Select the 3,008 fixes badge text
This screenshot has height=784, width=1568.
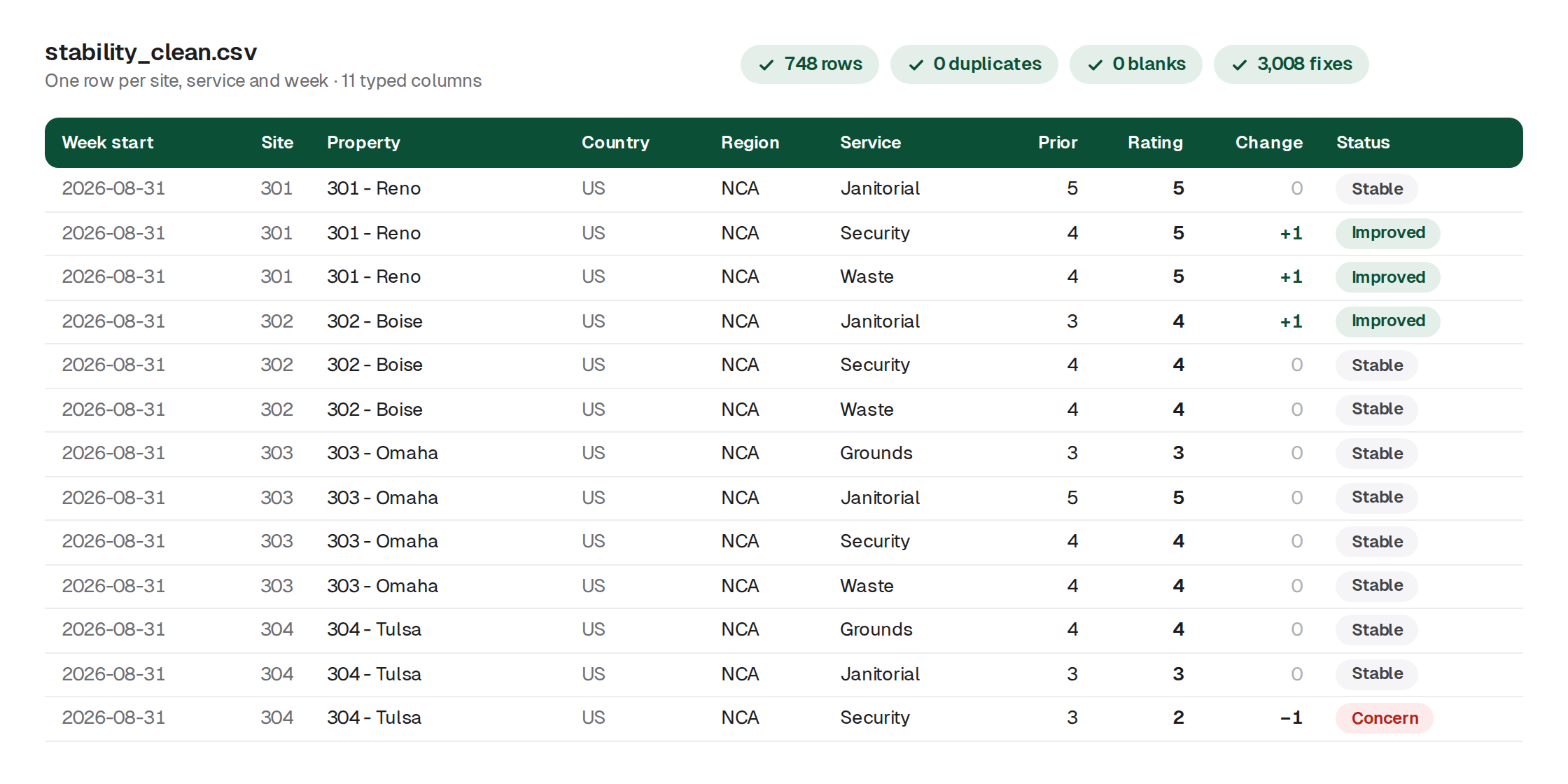(1305, 64)
